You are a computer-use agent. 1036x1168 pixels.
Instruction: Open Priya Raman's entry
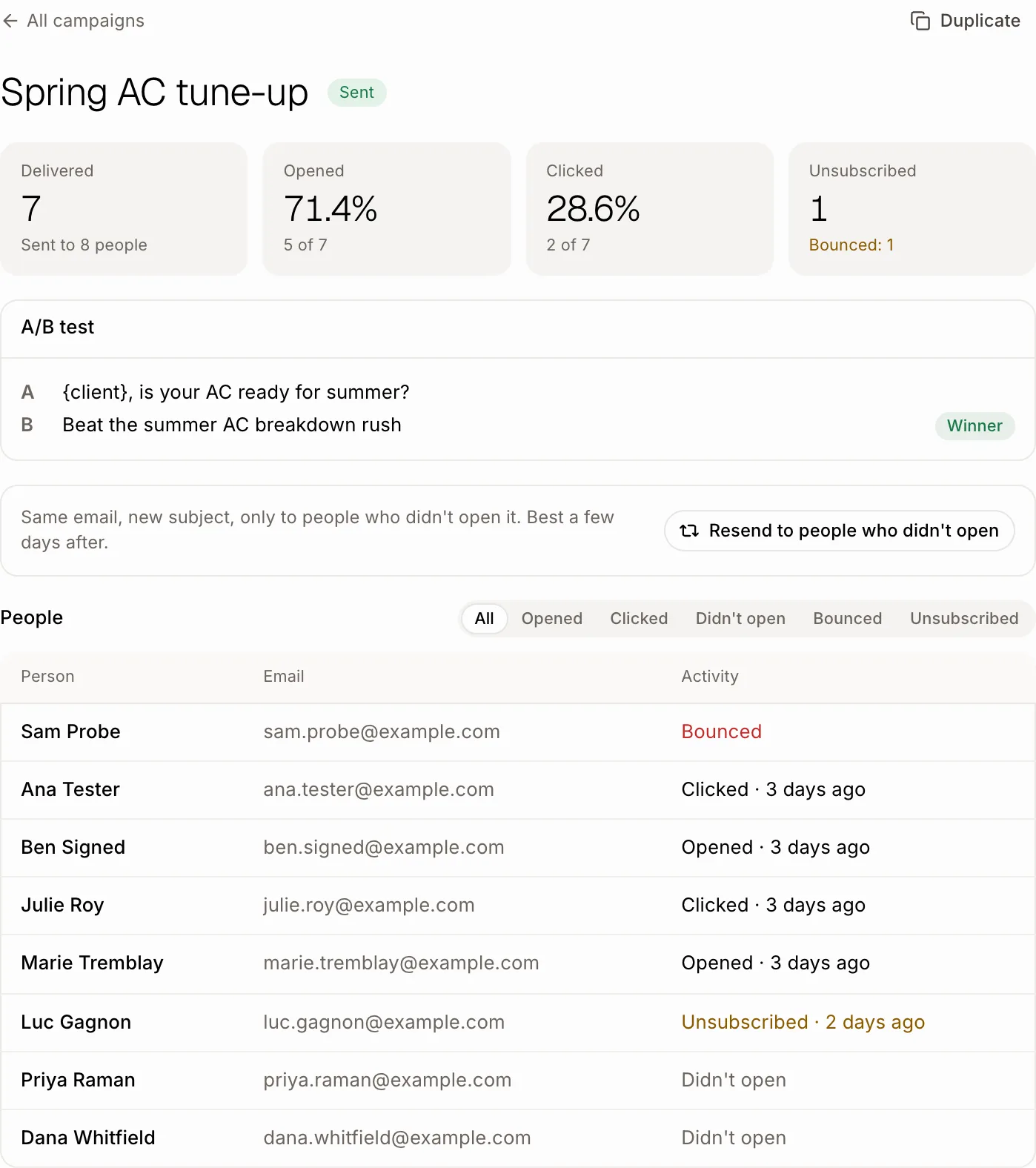click(518, 1081)
